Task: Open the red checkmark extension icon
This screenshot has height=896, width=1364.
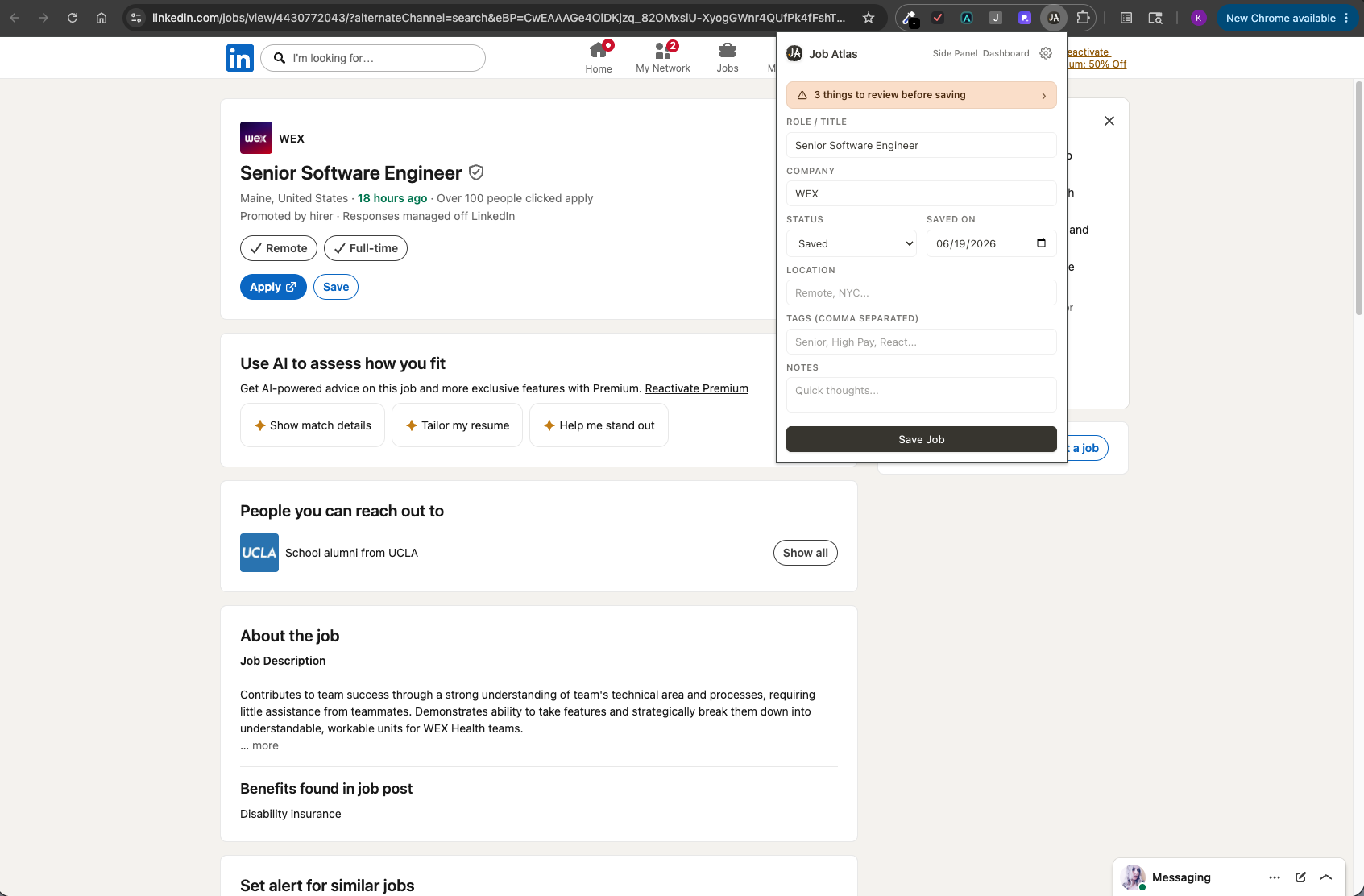Action: [x=938, y=18]
